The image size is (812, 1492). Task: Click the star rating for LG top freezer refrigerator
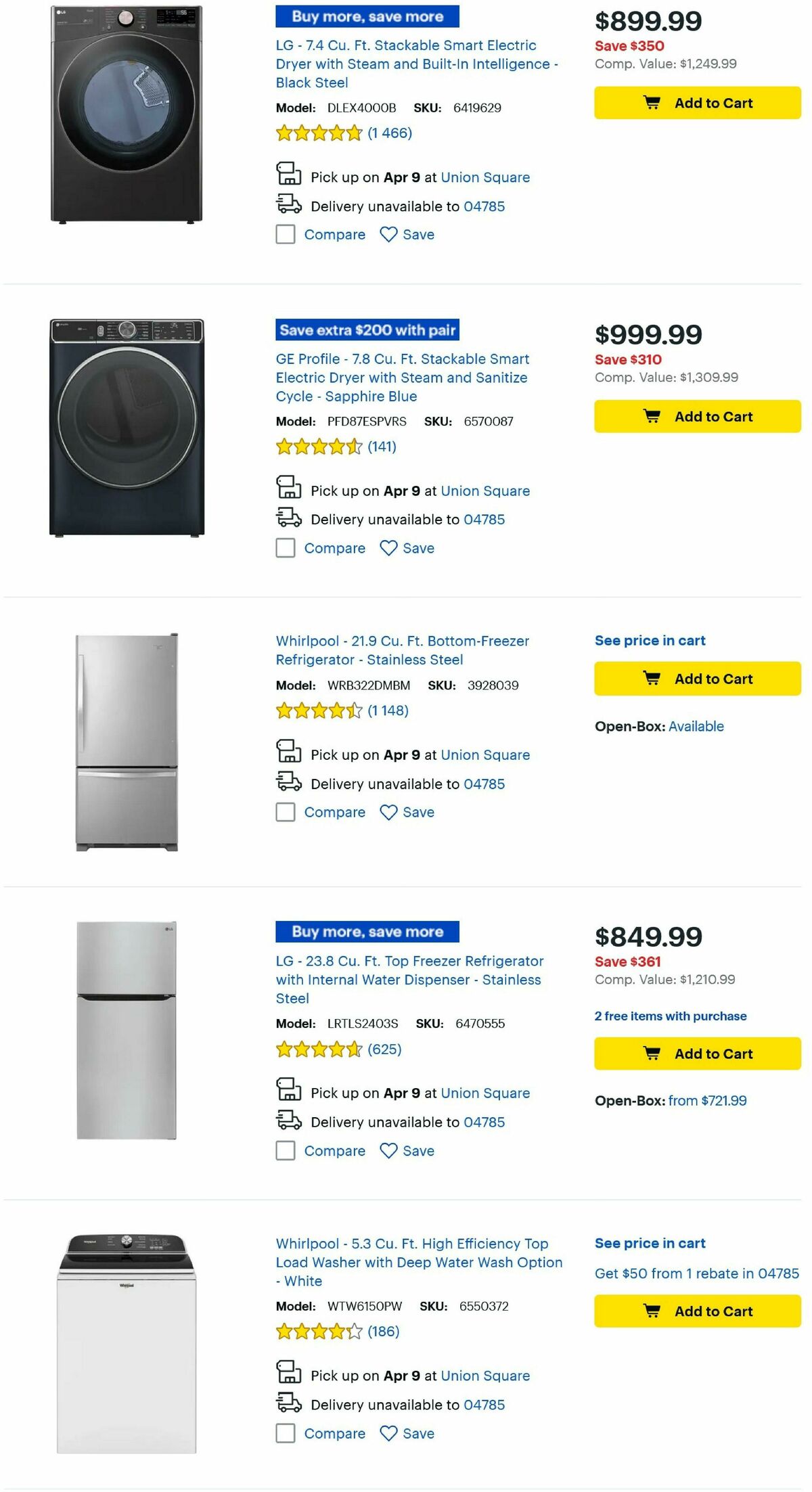318,1049
